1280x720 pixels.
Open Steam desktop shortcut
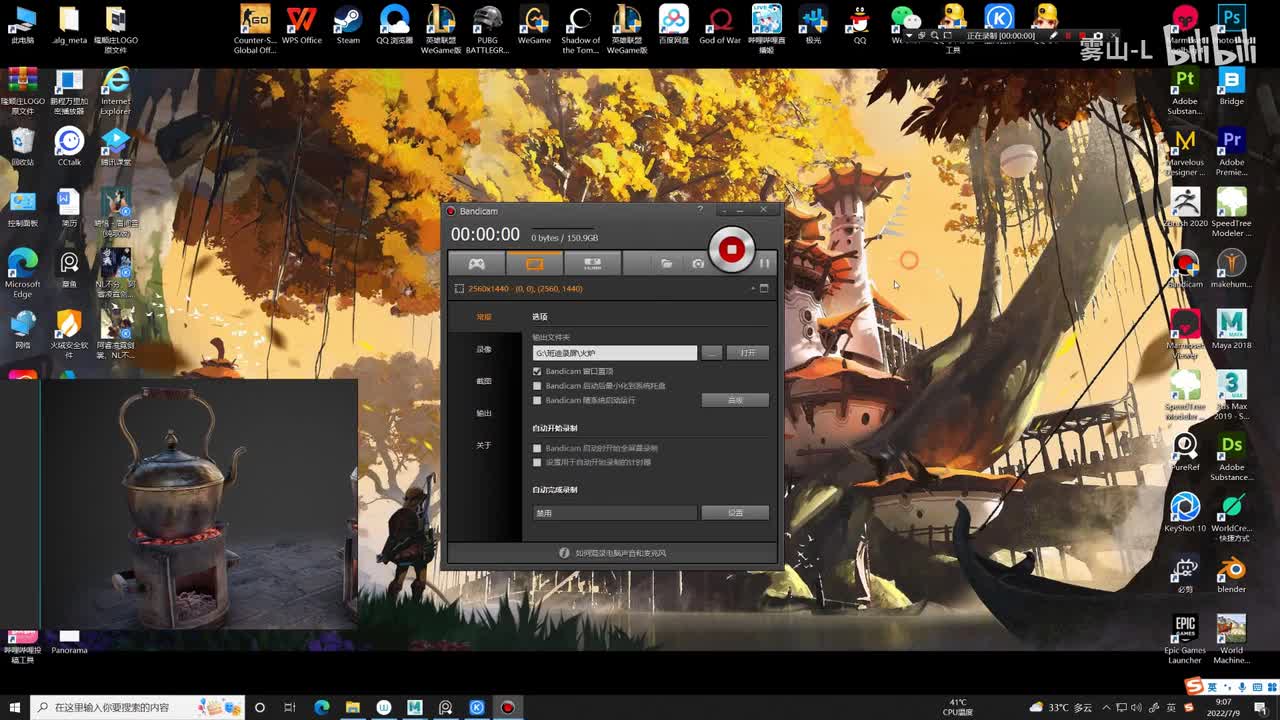click(x=348, y=26)
